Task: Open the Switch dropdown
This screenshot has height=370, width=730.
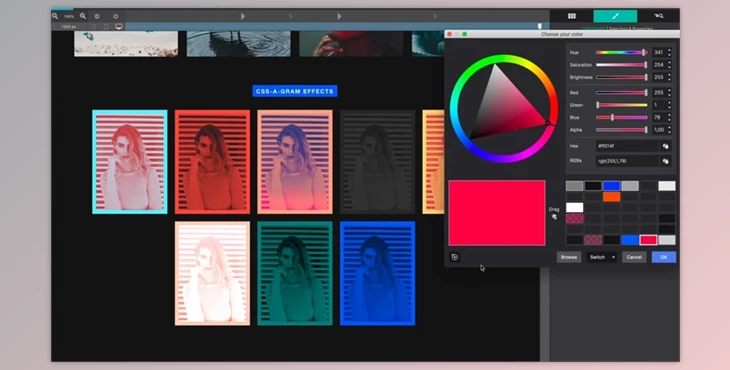Action: coord(602,257)
